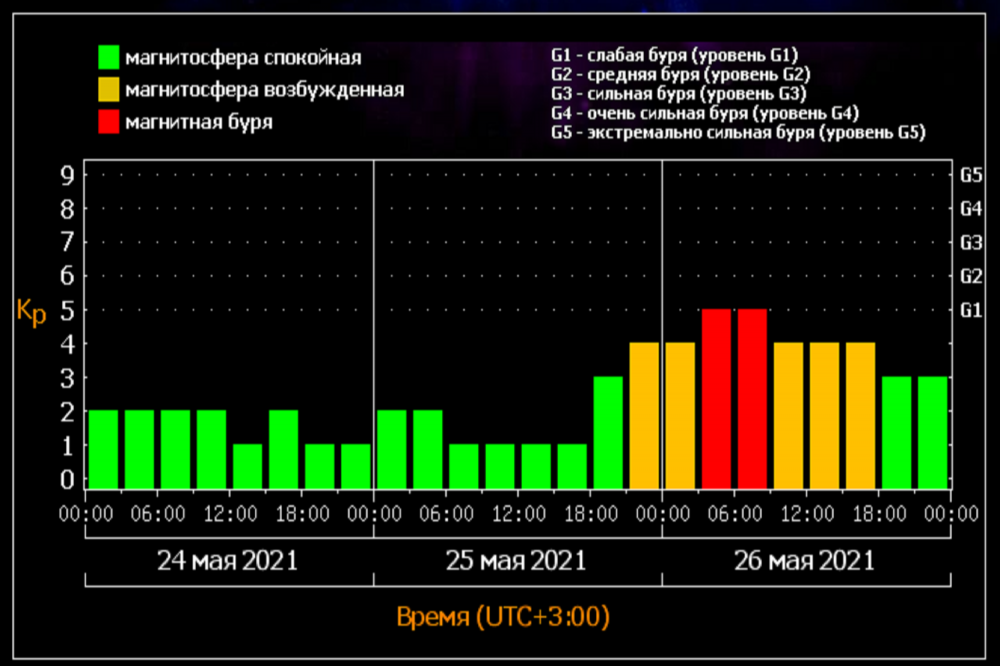Select the "26 мая 2021" date label
The image size is (1000, 666).
point(804,560)
